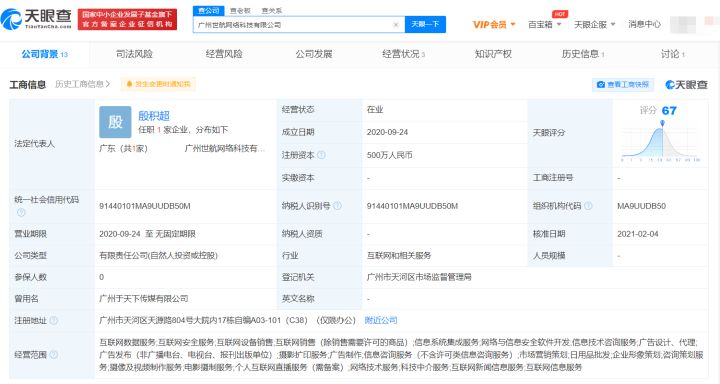720x384 pixels.
Task: Switch to 经营风险 tab
Action: point(224,54)
